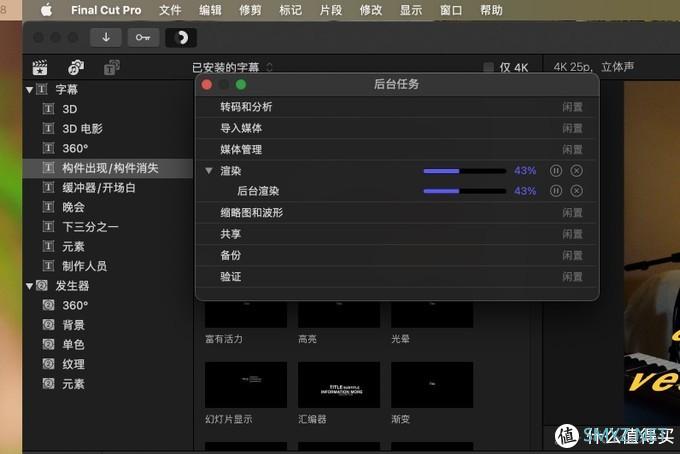Select the 3D 电影 titles category
The image size is (680, 454).
pyautogui.click(x=108, y=128)
